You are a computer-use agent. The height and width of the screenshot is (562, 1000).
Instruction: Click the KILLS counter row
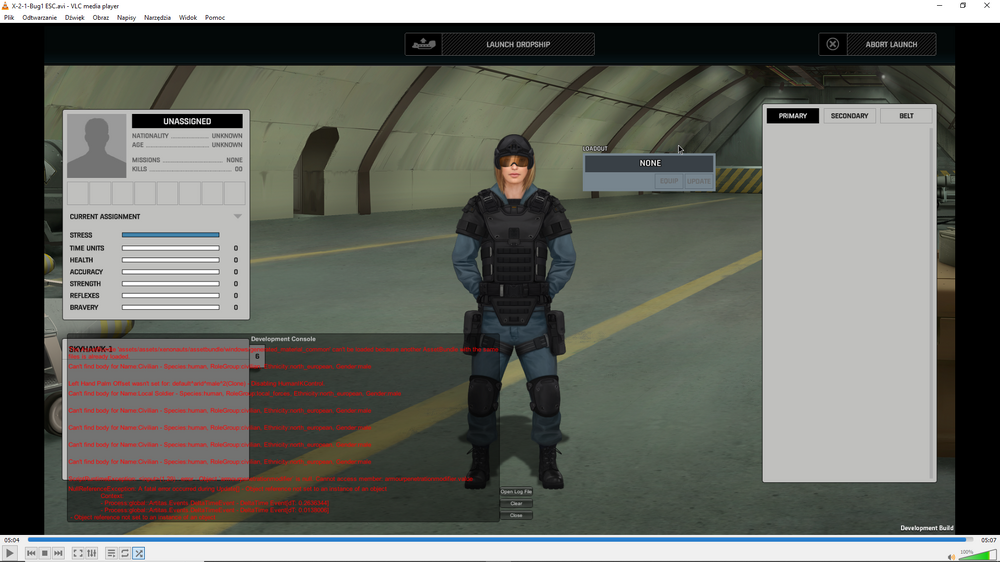pyautogui.click(x=187, y=169)
